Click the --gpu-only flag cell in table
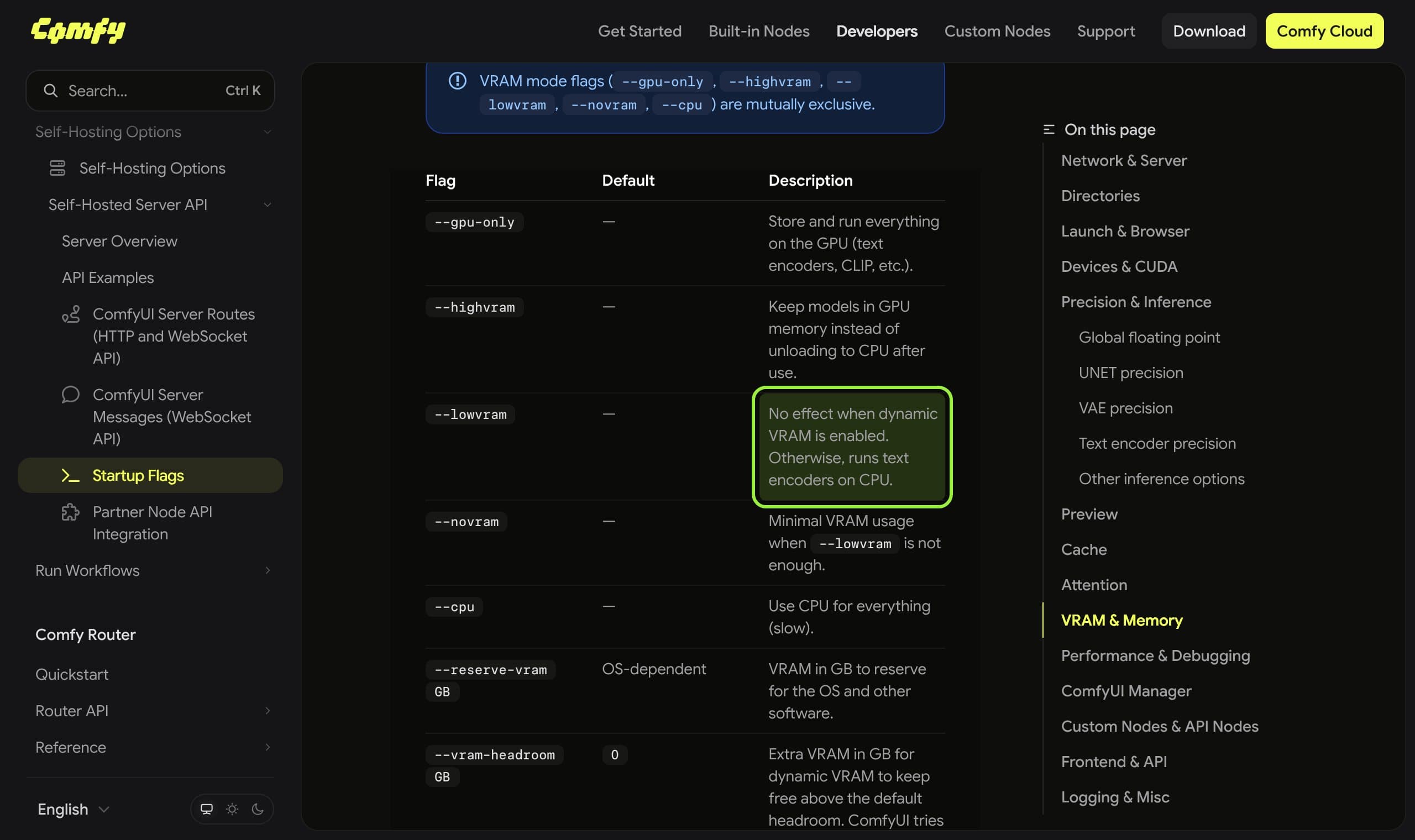Screen dimensions: 1415x840 474,222
